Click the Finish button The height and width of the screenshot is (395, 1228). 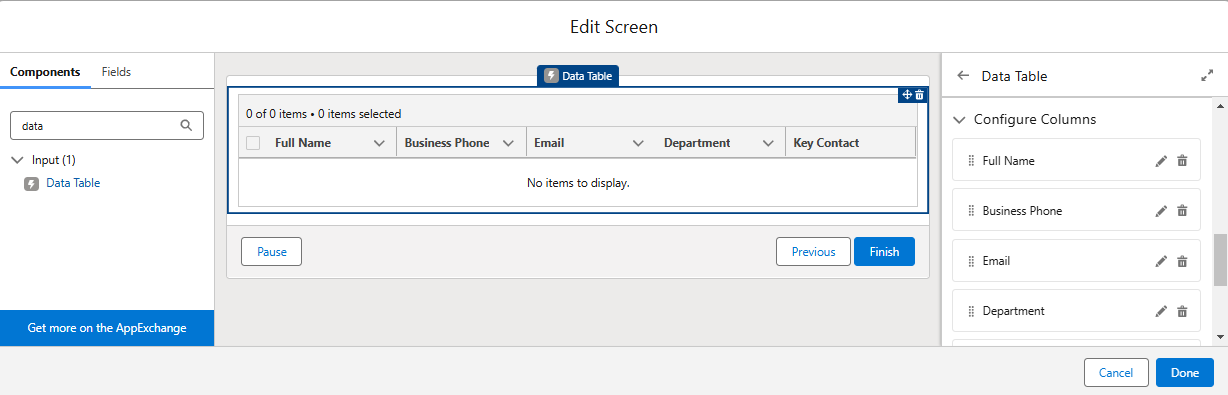click(x=884, y=252)
